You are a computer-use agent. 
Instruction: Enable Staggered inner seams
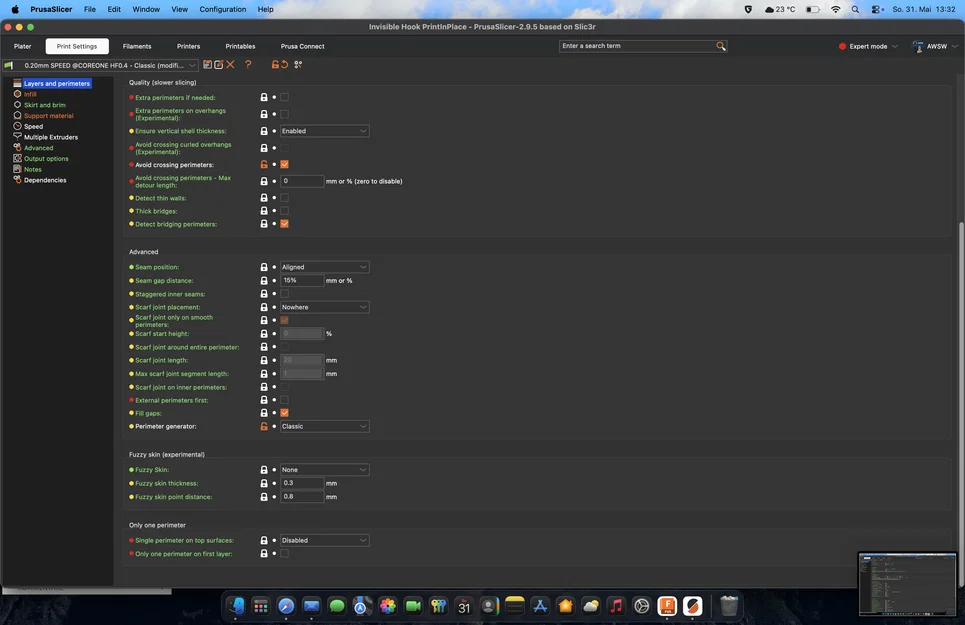pos(284,294)
